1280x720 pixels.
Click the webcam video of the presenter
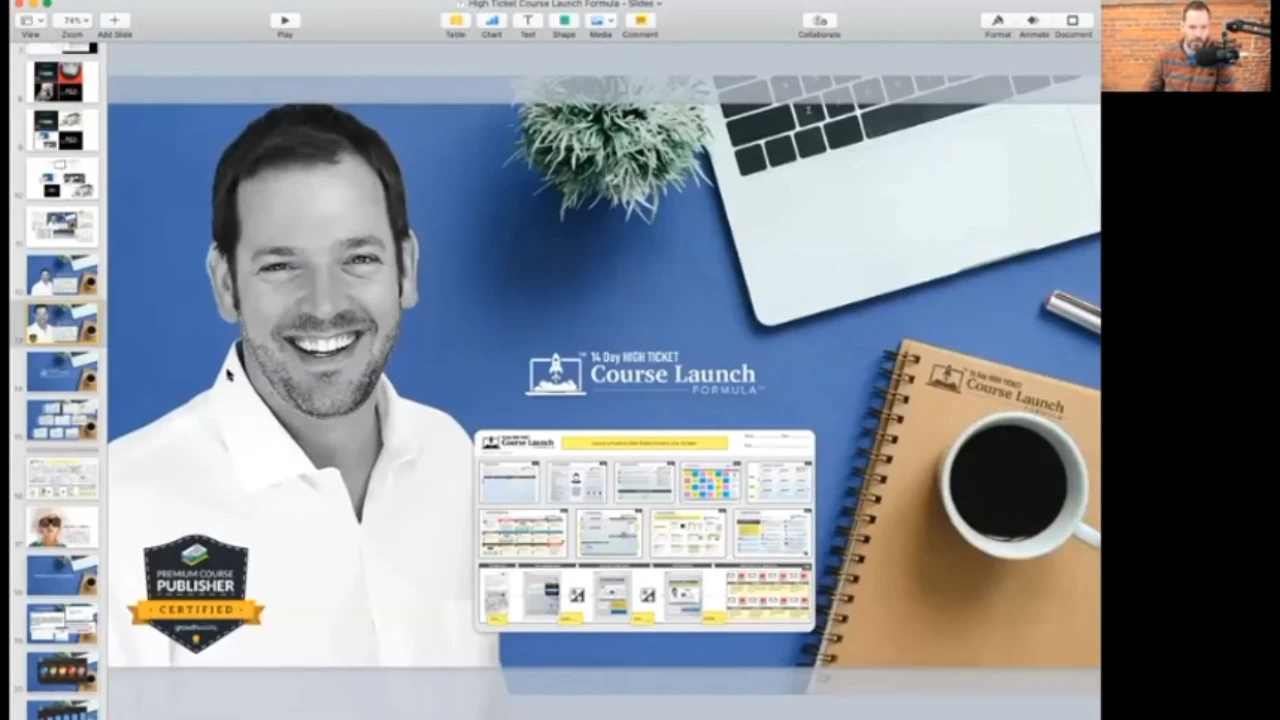(x=1186, y=46)
